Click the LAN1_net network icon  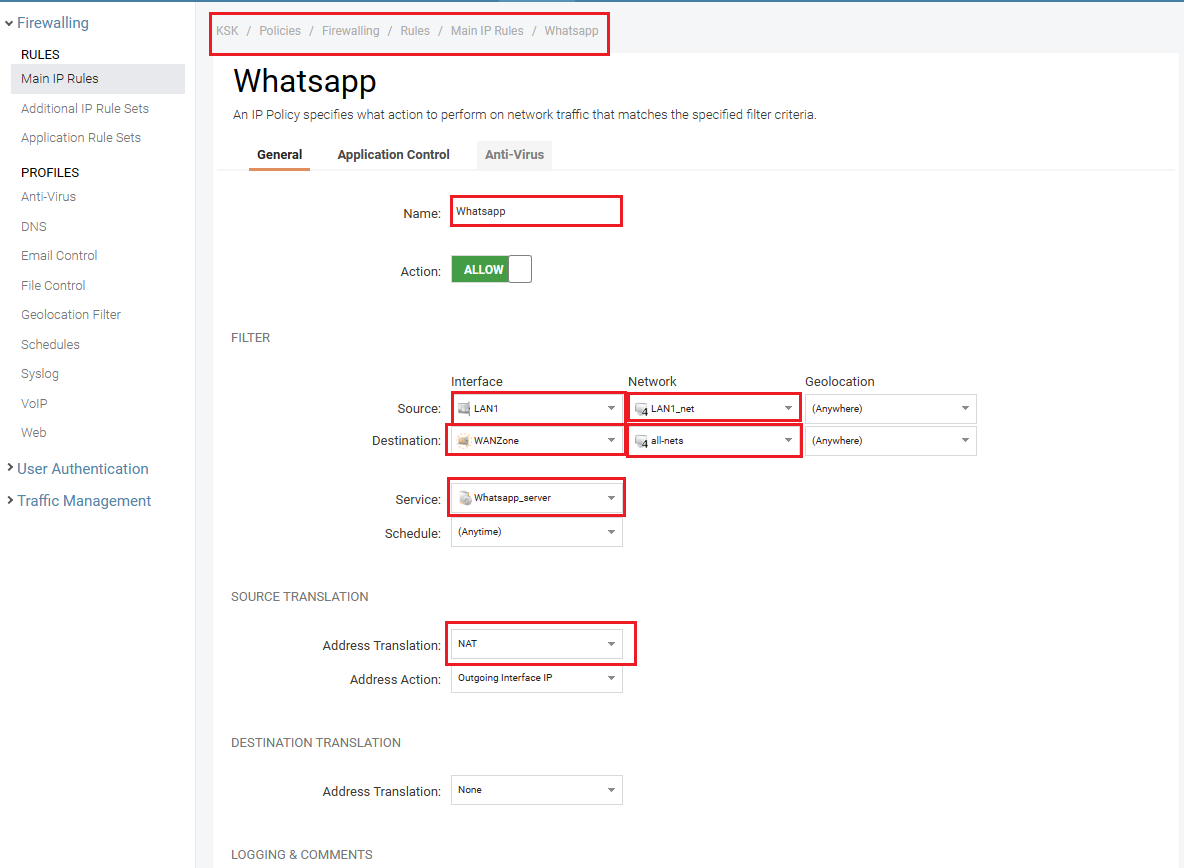click(x=641, y=409)
